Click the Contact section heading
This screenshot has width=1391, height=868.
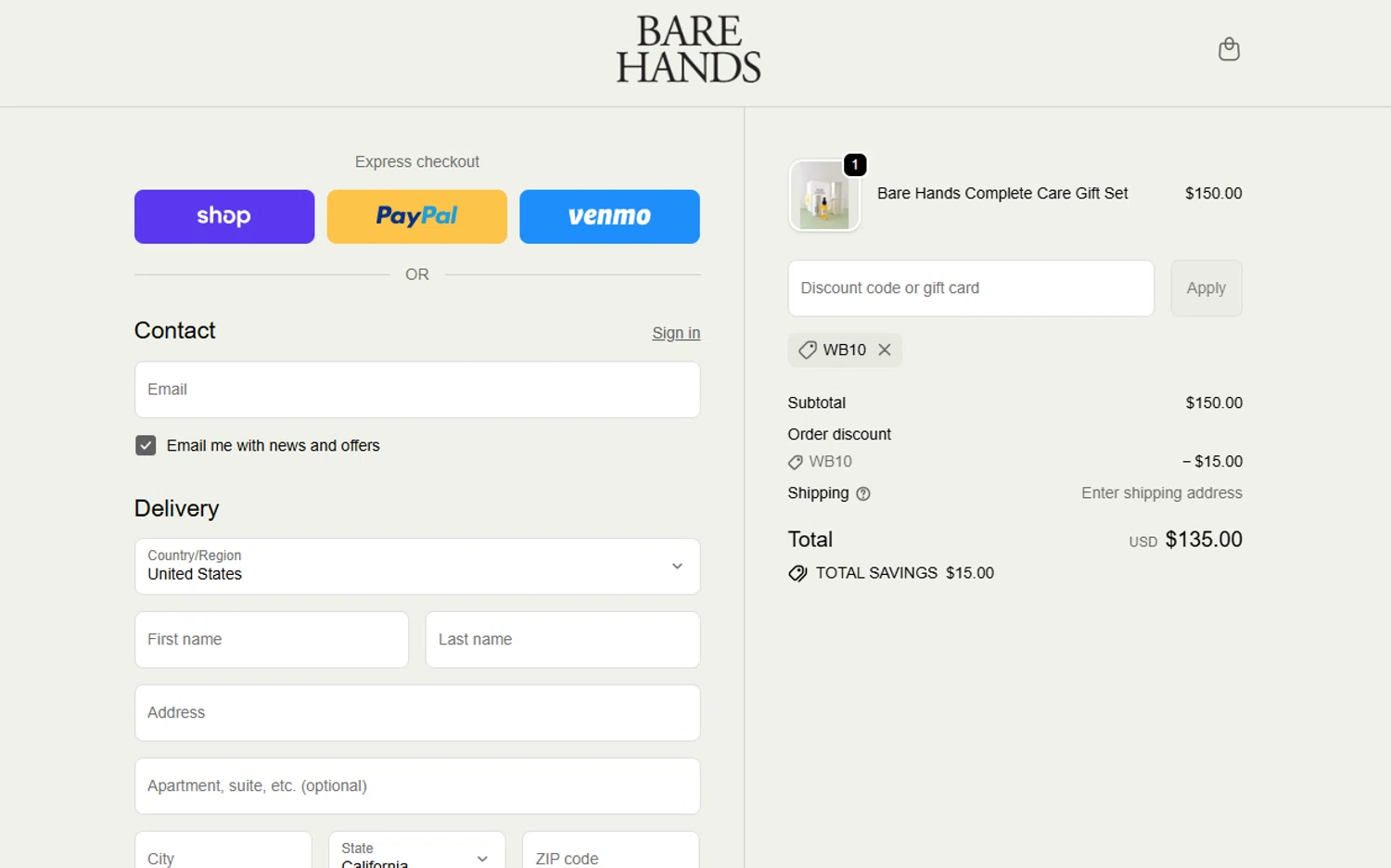point(175,331)
